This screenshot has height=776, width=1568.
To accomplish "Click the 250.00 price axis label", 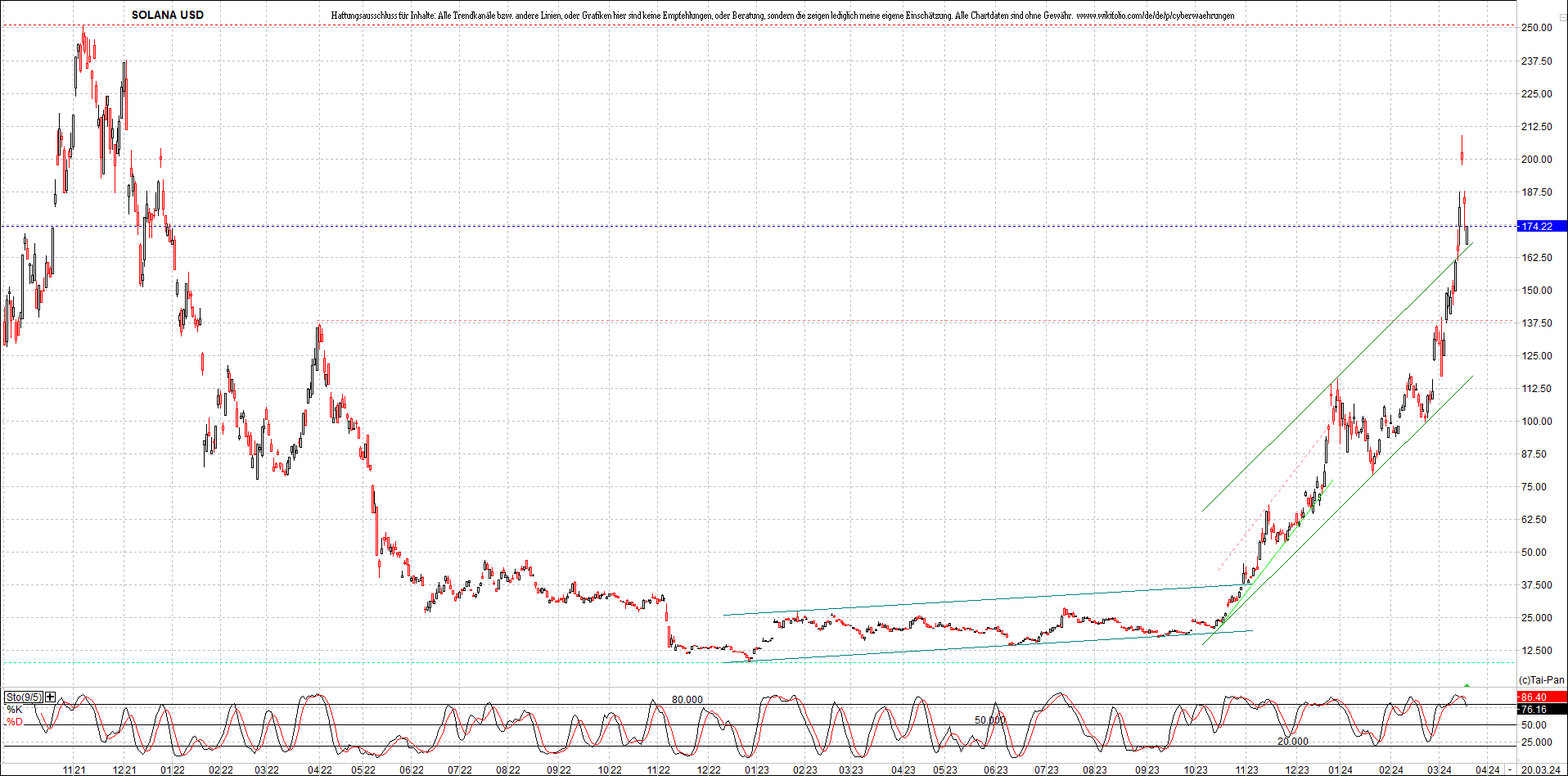I will tap(1537, 28).
